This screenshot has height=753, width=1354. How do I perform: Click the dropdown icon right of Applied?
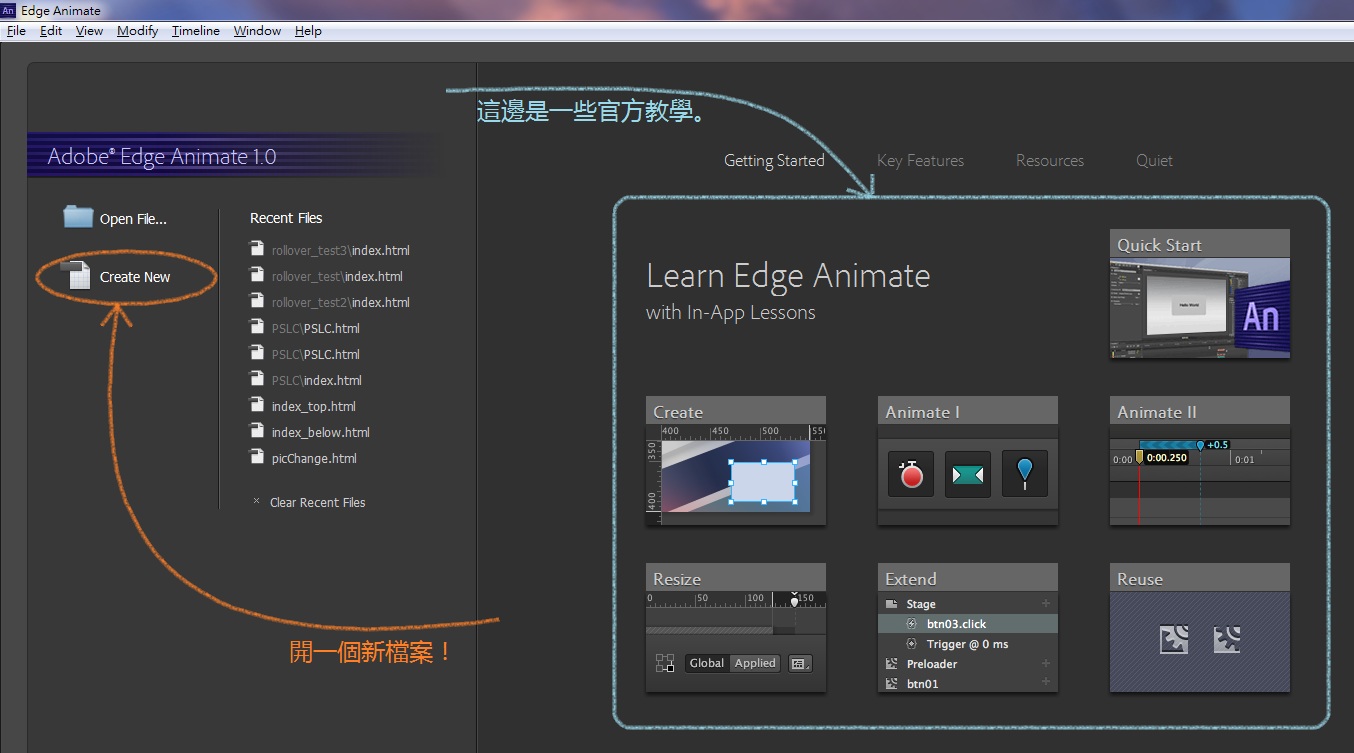point(800,663)
